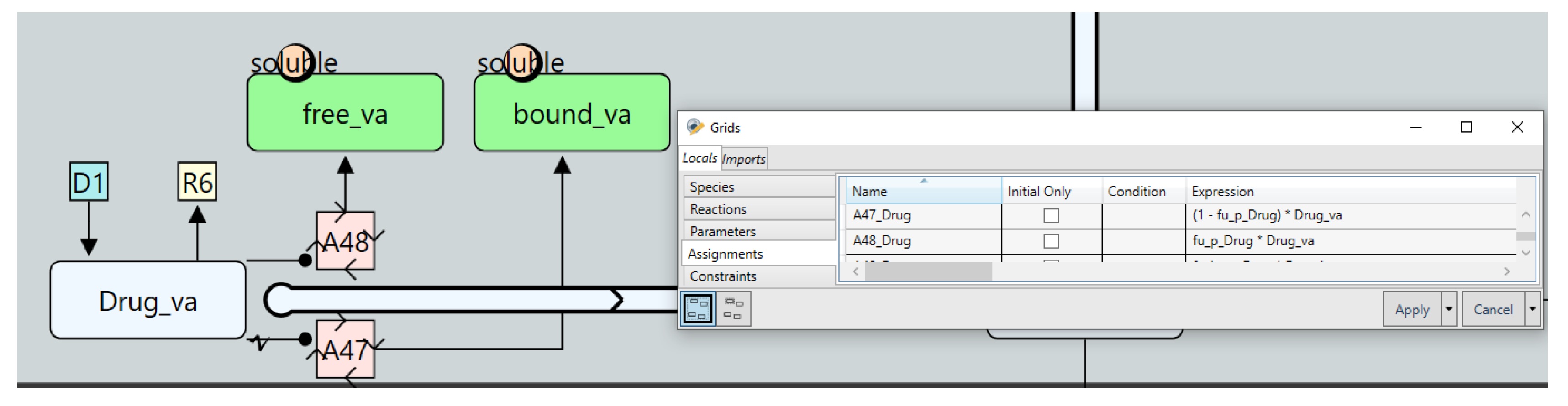Select the free_va species block
1568x406 pixels.
pyautogui.click(x=345, y=113)
